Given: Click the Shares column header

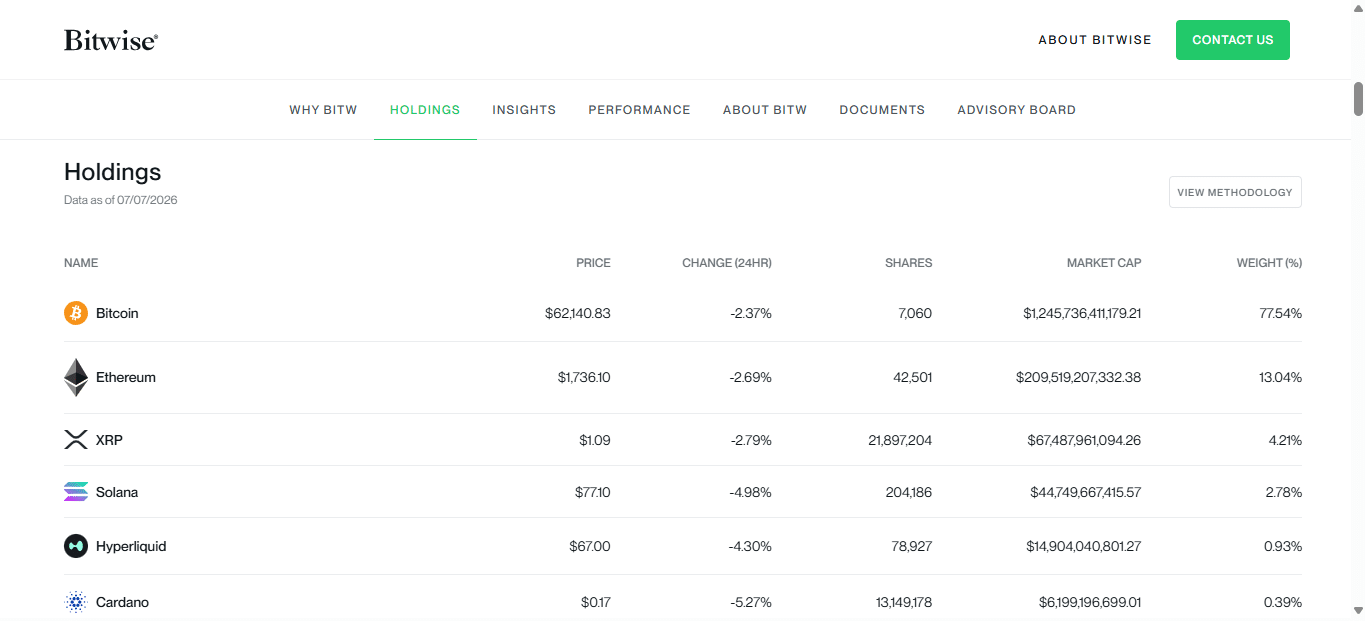Looking at the screenshot, I should (x=908, y=263).
